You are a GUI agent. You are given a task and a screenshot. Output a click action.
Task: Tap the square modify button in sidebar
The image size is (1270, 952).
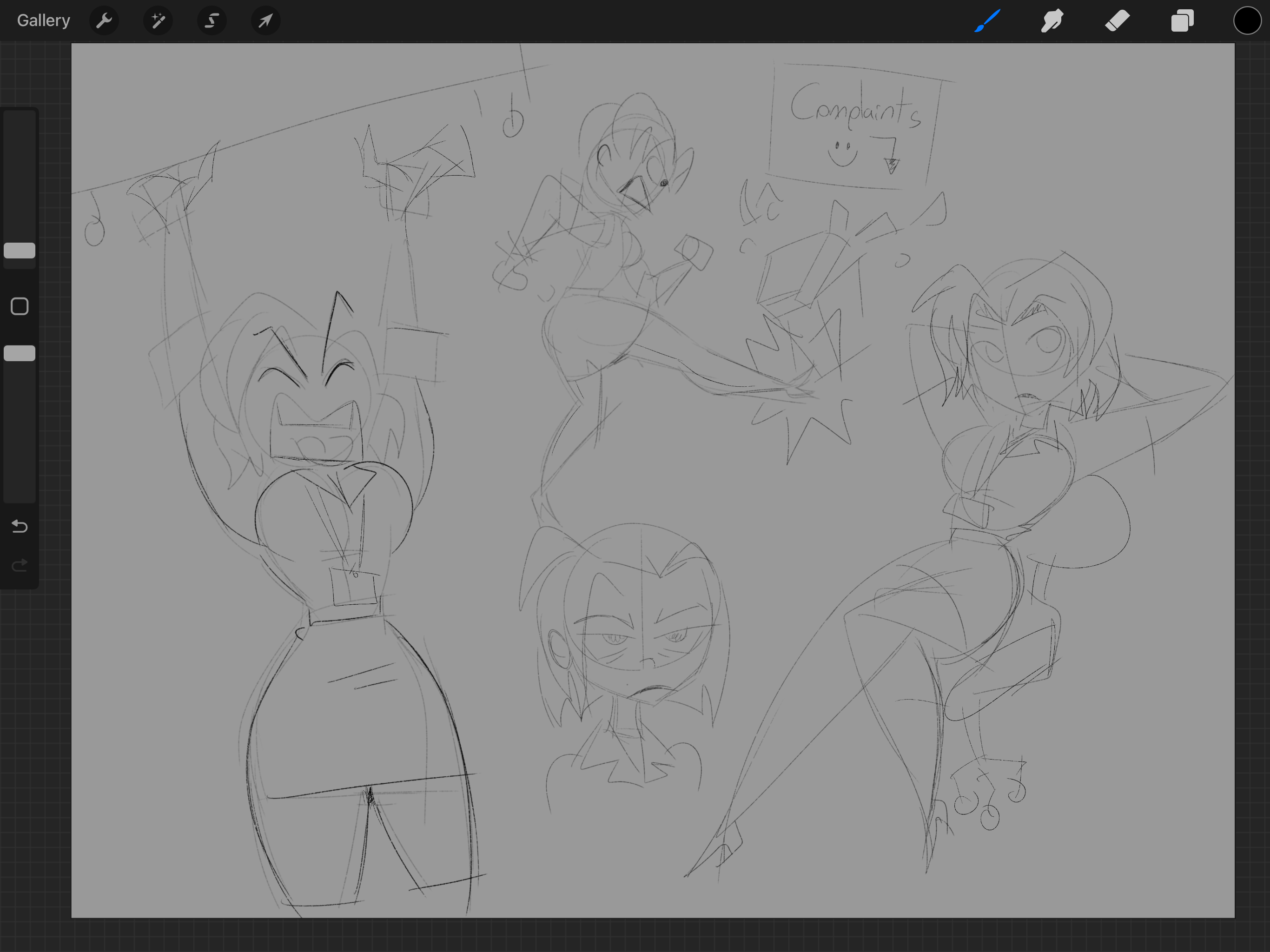tap(20, 306)
